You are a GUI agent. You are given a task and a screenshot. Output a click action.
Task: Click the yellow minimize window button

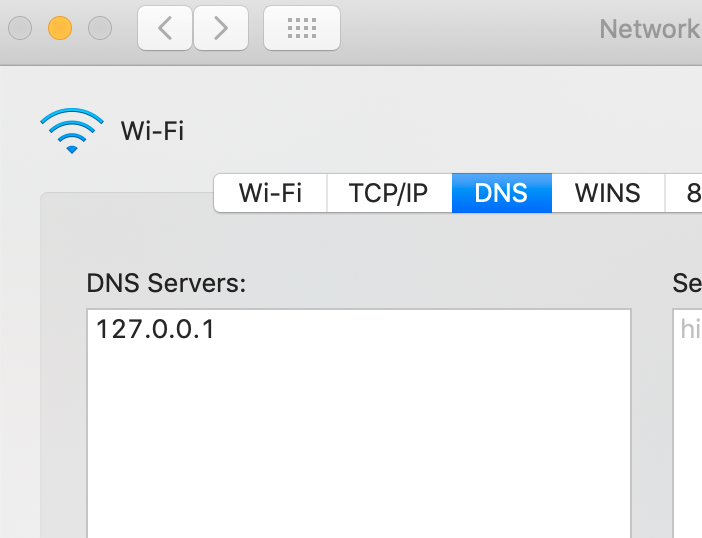(60, 28)
